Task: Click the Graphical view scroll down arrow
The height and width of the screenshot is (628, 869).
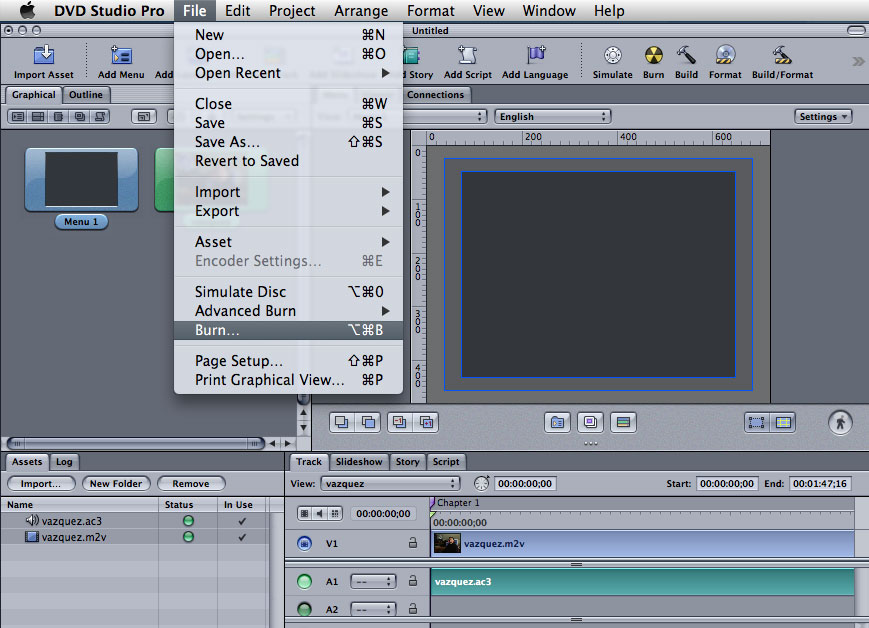Action: click(303, 427)
